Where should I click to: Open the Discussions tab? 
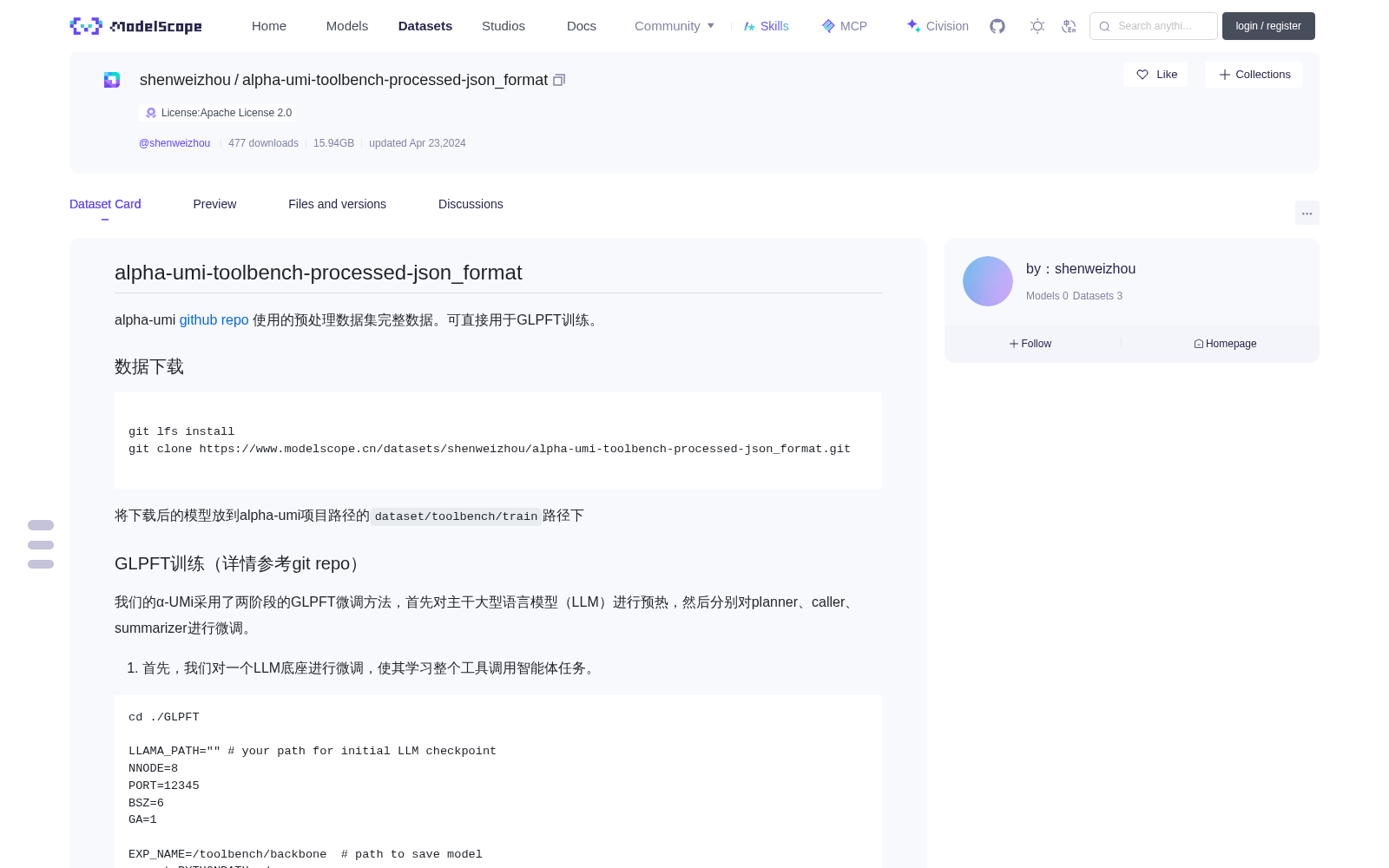471,204
